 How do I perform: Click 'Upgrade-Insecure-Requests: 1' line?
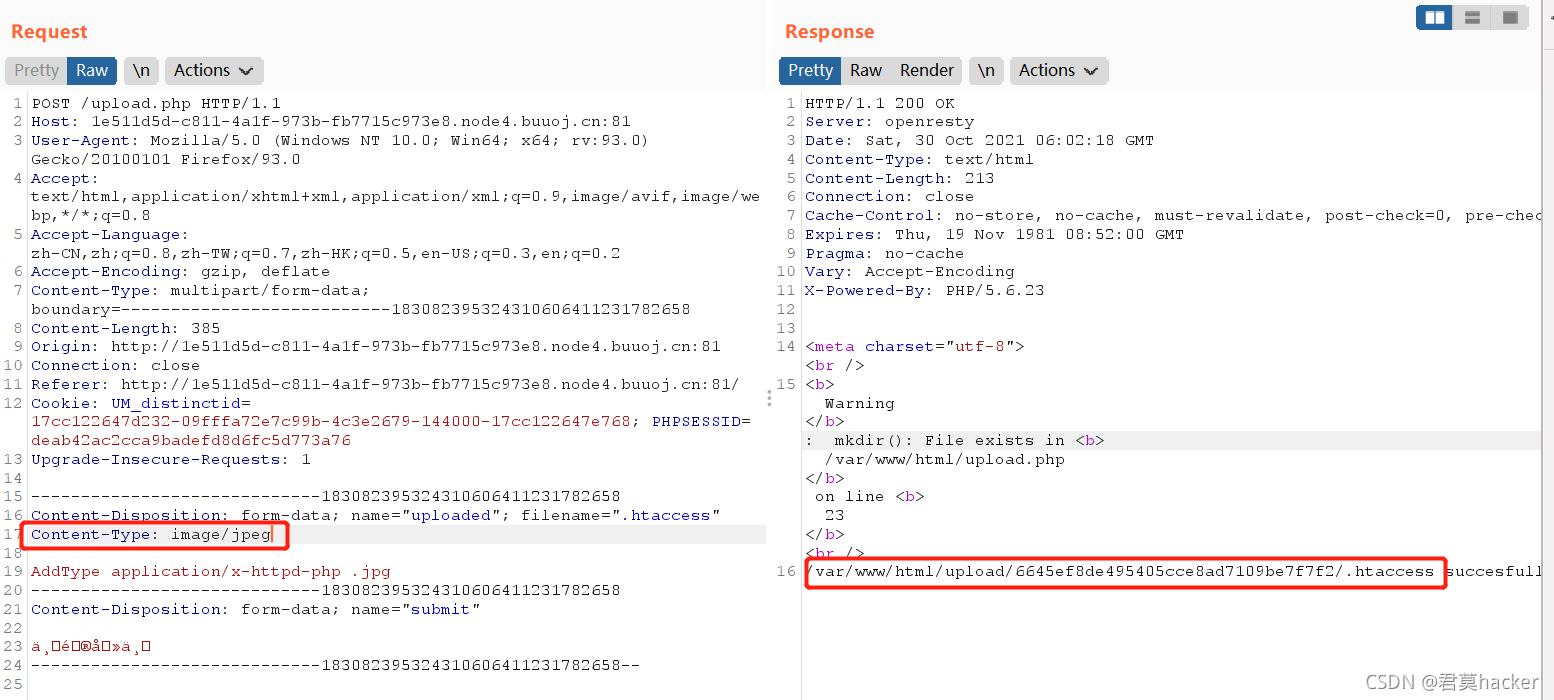coord(171,460)
